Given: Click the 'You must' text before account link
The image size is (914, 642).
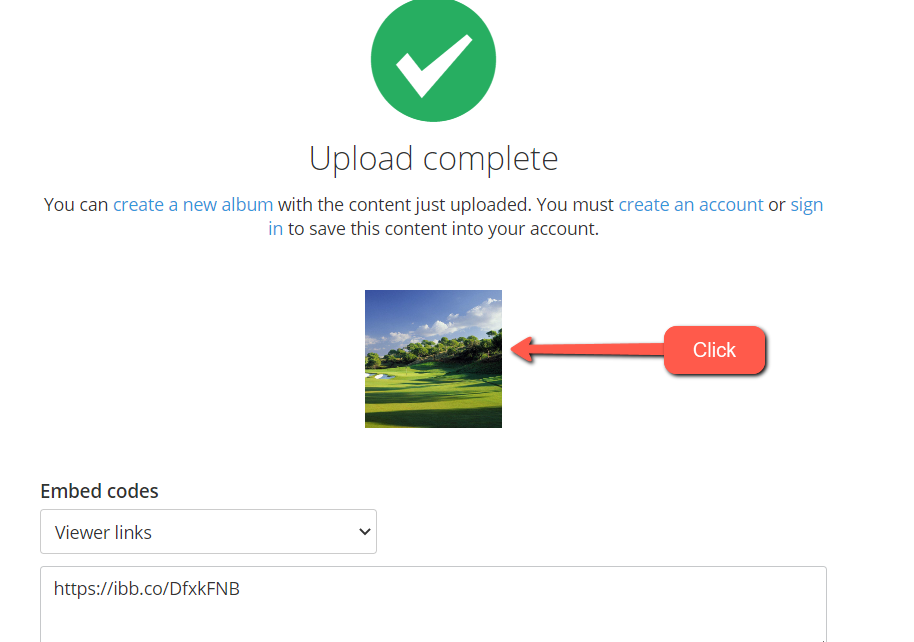Looking at the screenshot, I should [575, 205].
